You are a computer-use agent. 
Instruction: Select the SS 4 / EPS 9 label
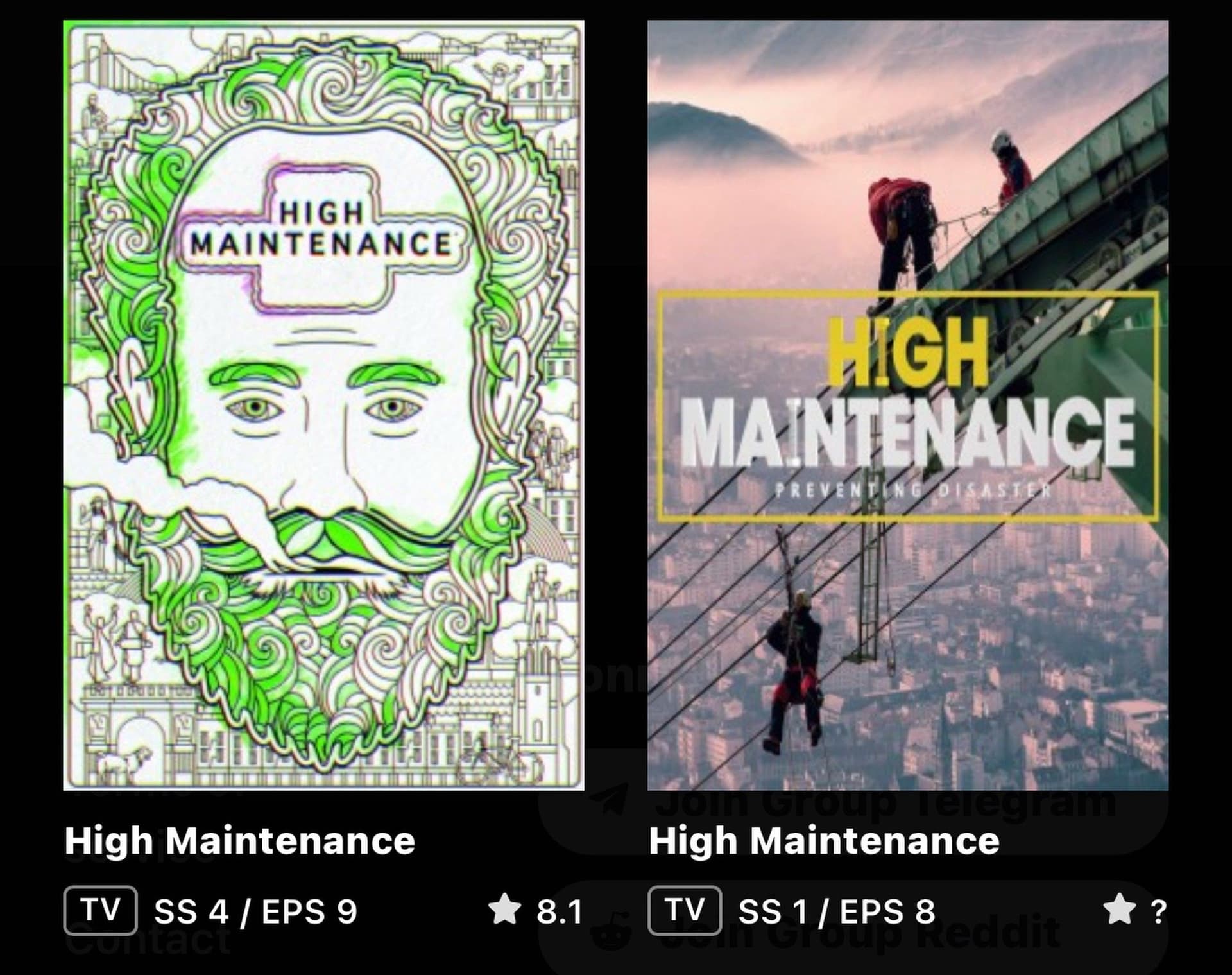pos(255,911)
